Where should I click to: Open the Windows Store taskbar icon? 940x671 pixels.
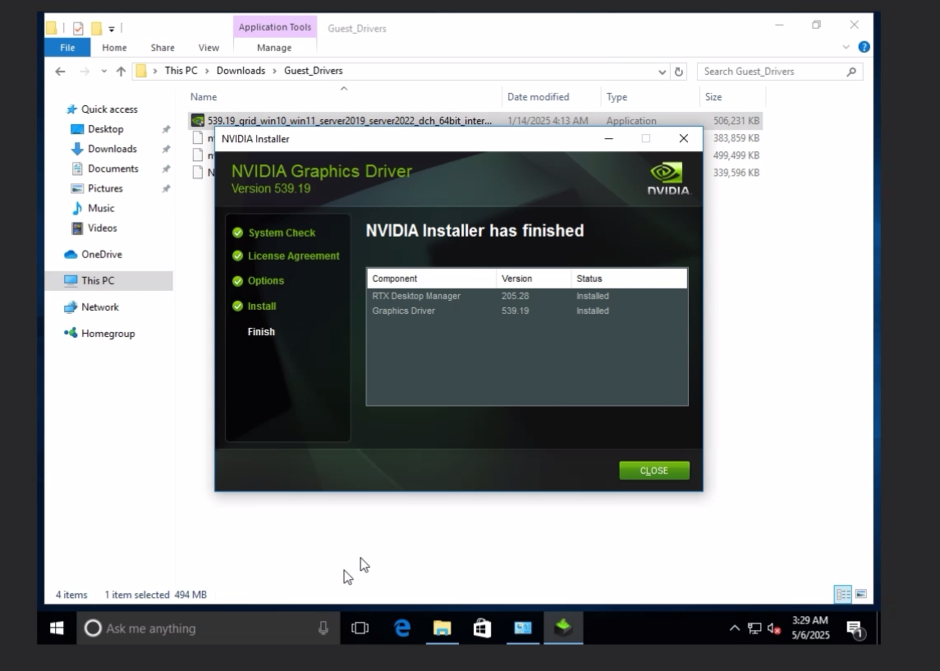pos(482,628)
